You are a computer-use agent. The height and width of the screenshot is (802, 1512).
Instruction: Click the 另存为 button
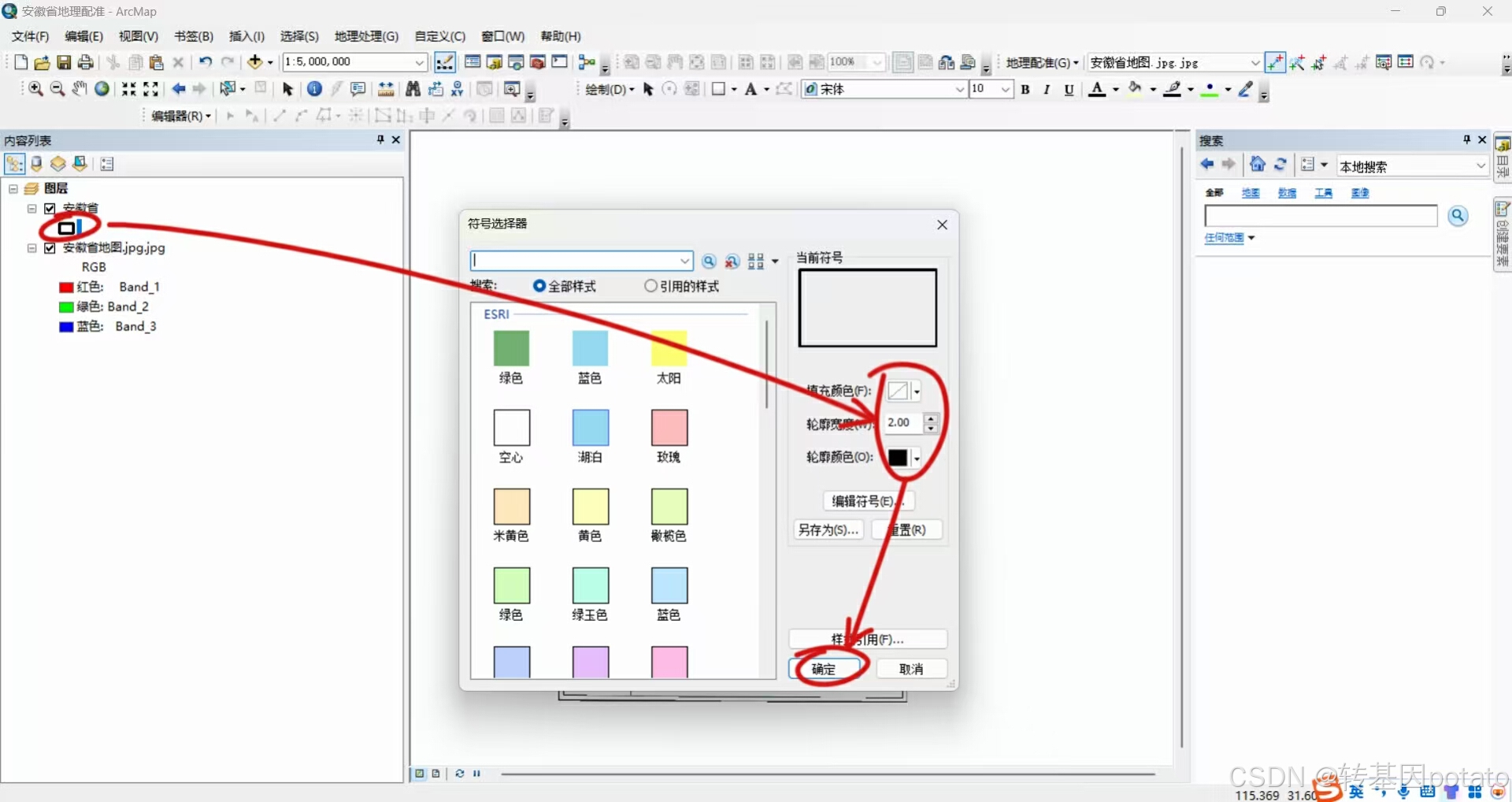[828, 529]
